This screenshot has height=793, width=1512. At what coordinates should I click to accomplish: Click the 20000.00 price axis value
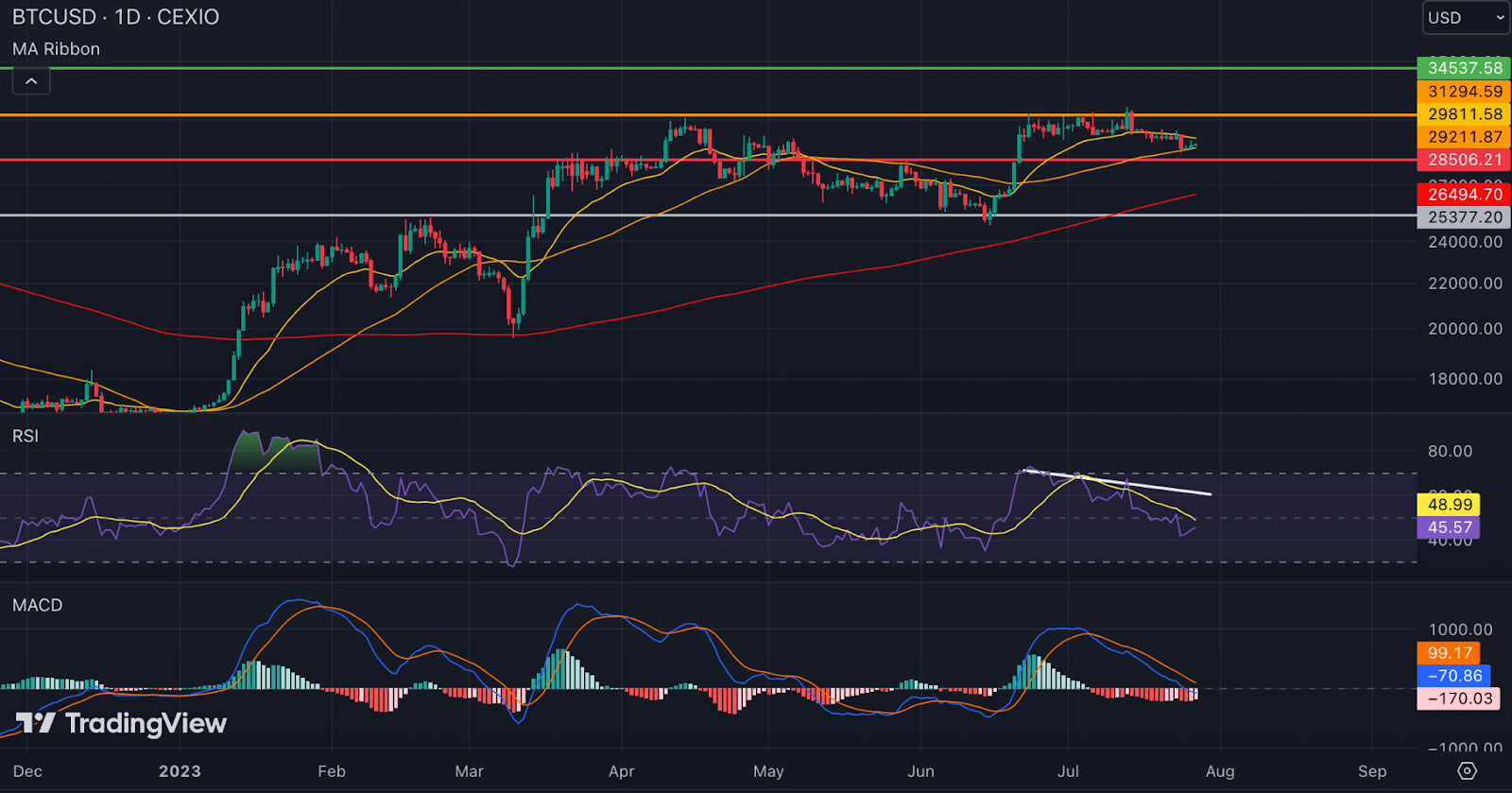(1465, 329)
